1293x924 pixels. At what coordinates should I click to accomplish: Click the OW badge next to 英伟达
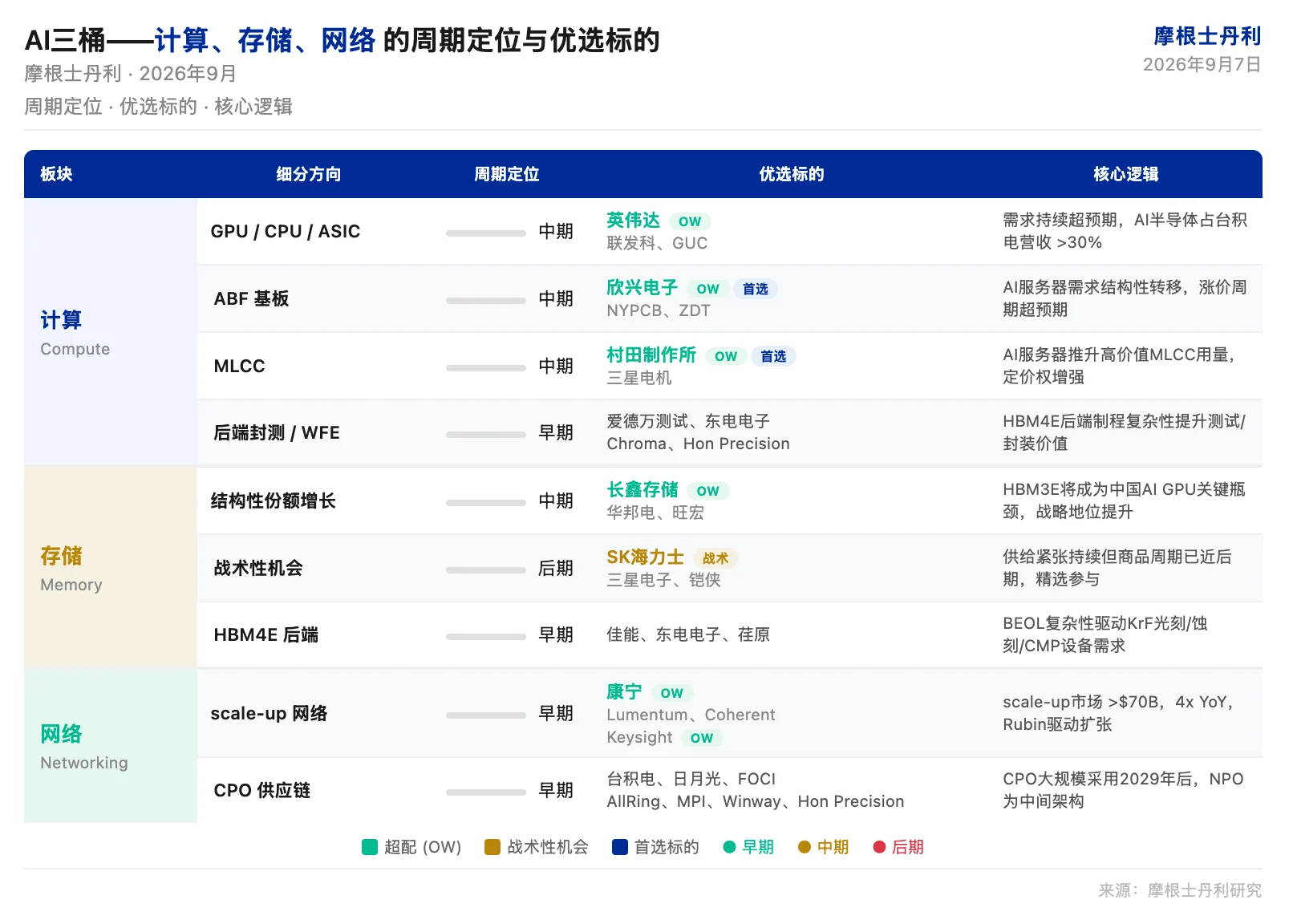tap(690, 221)
